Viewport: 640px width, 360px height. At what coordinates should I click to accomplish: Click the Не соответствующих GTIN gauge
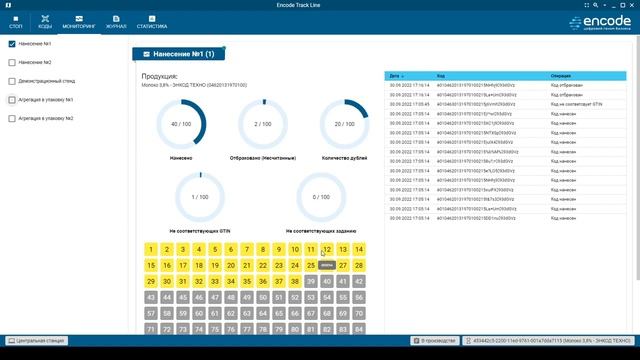point(200,197)
